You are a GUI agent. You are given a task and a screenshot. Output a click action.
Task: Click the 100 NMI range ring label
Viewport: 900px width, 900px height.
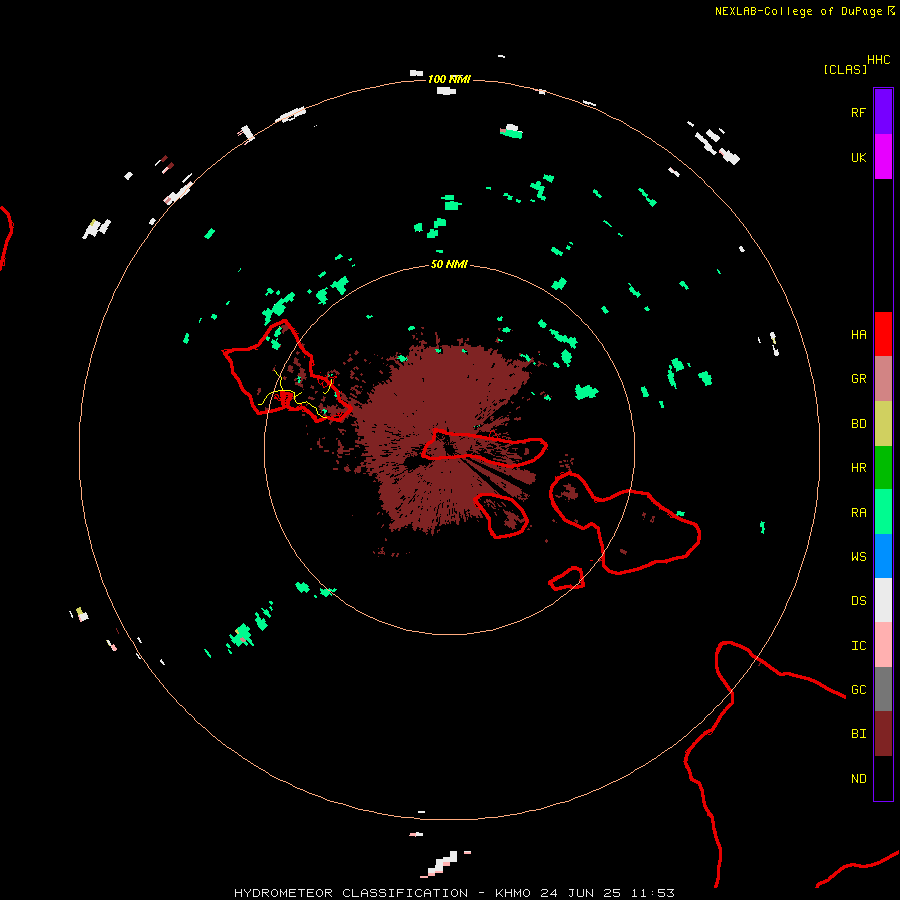[449, 79]
